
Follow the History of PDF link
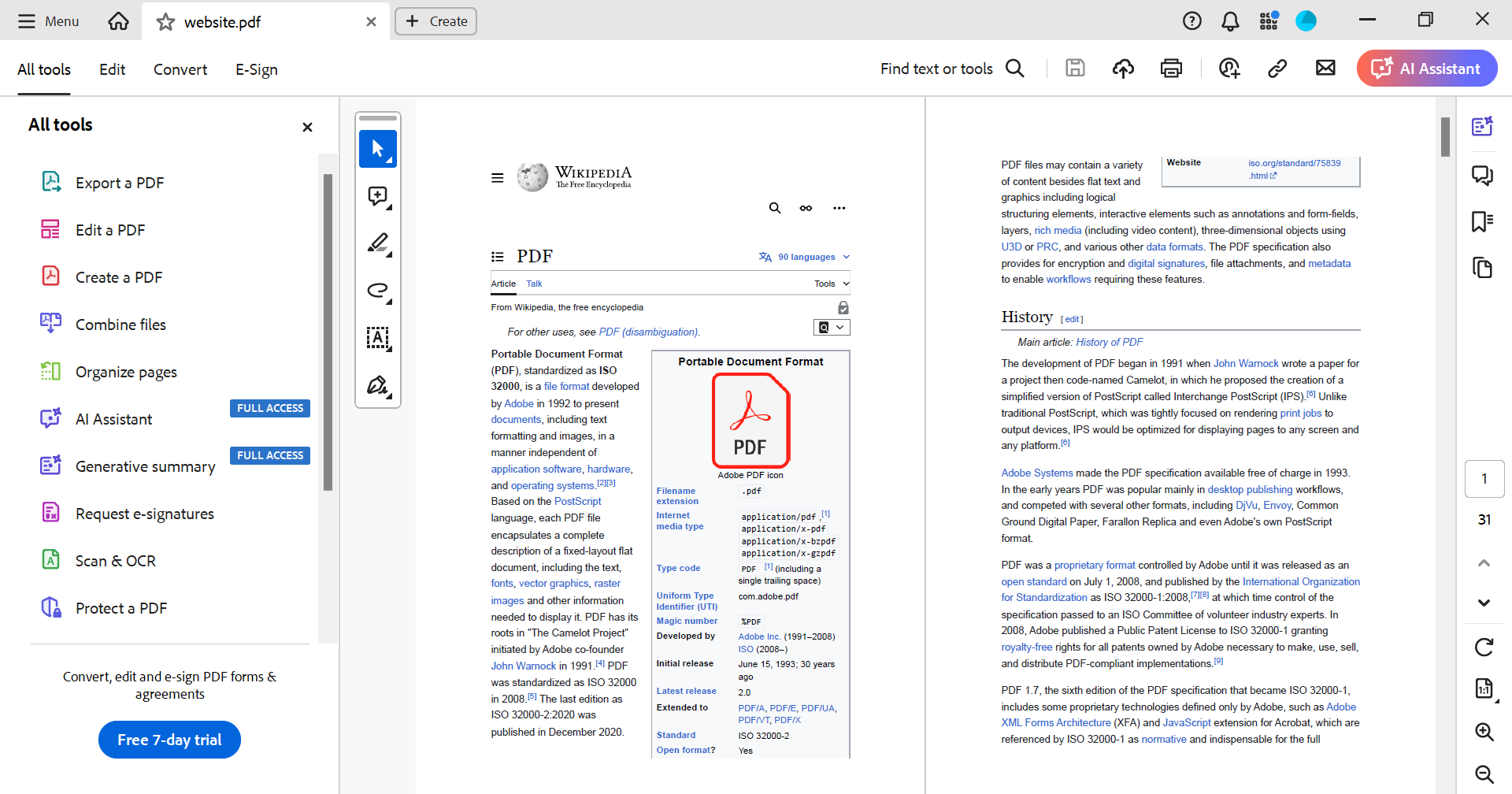pyautogui.click(x=1109, y=342)
